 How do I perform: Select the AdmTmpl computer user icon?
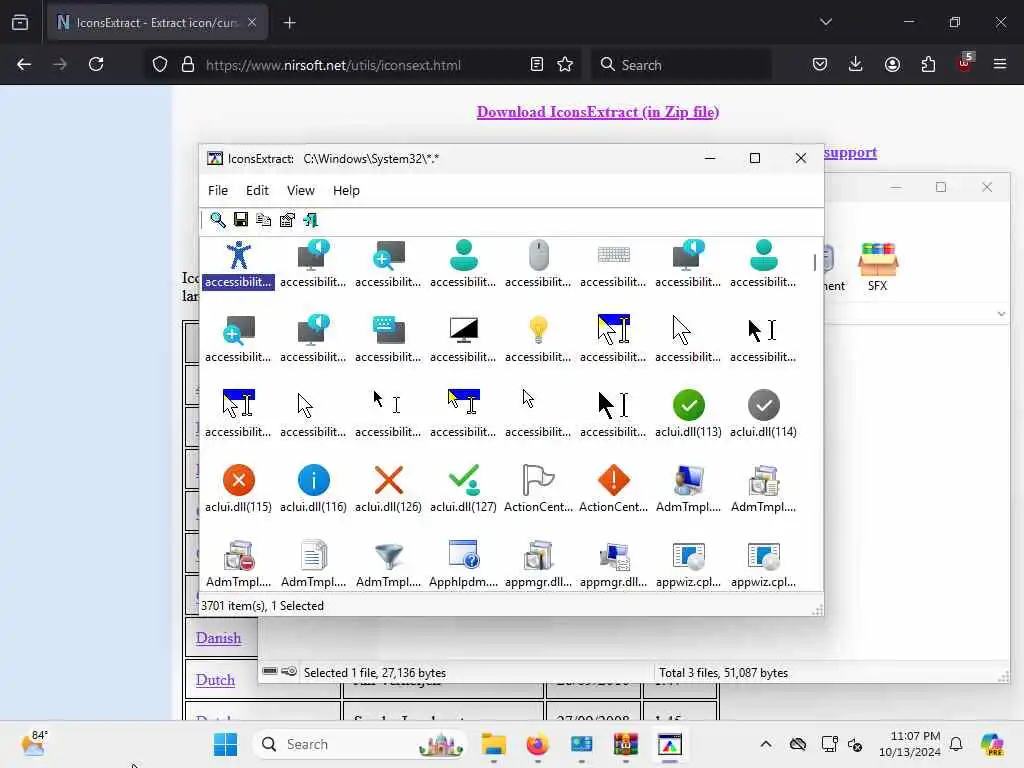click(x=688, y=480)
